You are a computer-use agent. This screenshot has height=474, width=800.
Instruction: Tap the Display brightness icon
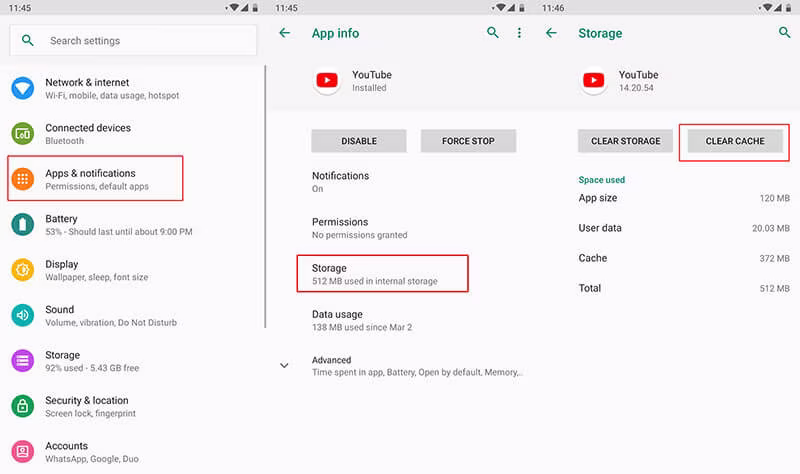click(22, 270)
